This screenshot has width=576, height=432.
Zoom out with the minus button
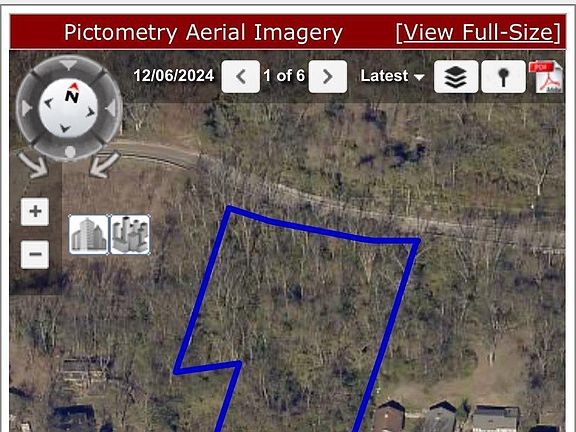35,254
